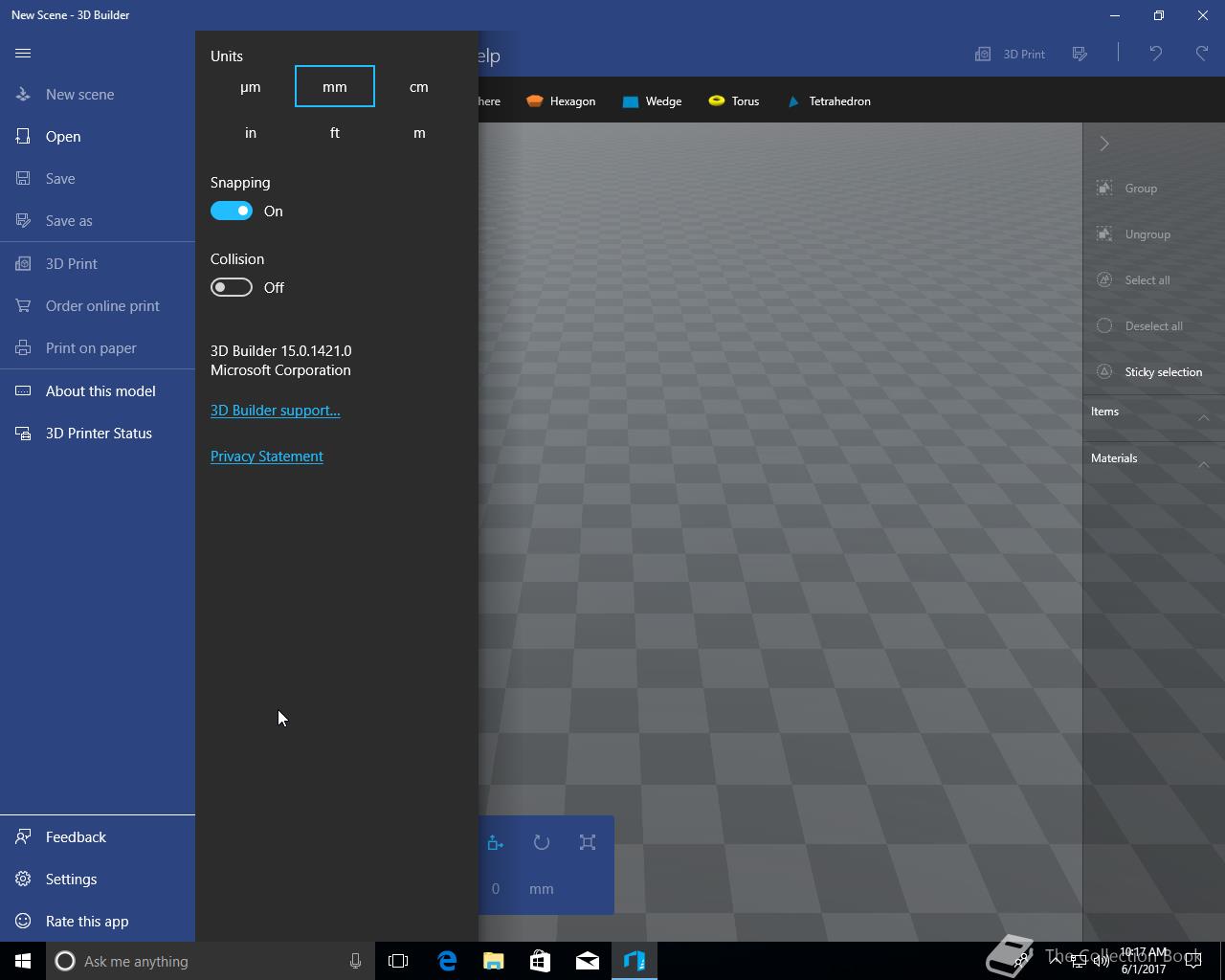Open the Windows Store from the taskbar
Viewport: 1225px width, 980px height.
click(540, 961)
